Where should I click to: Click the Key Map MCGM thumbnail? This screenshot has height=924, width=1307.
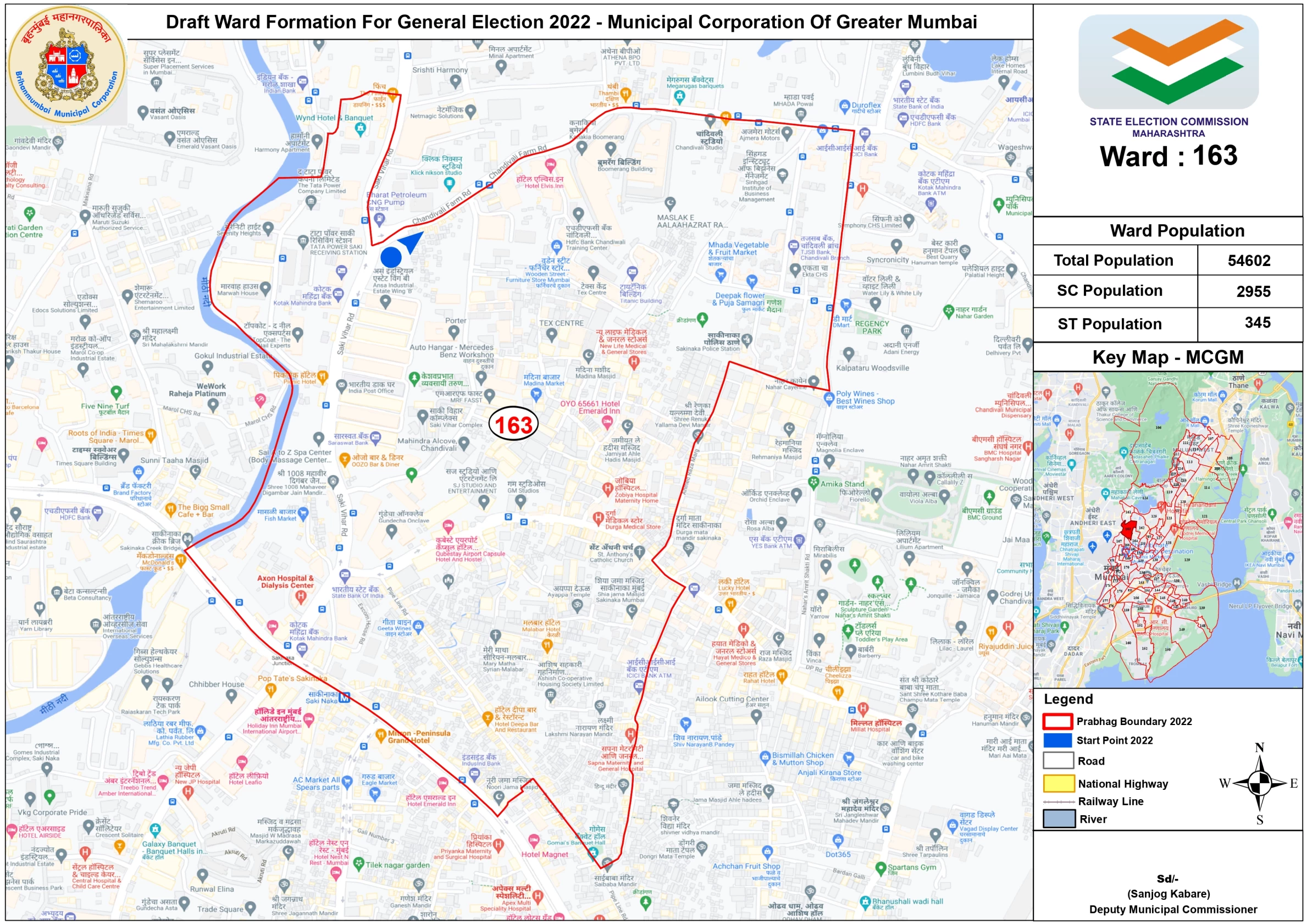pos(1167,529)
